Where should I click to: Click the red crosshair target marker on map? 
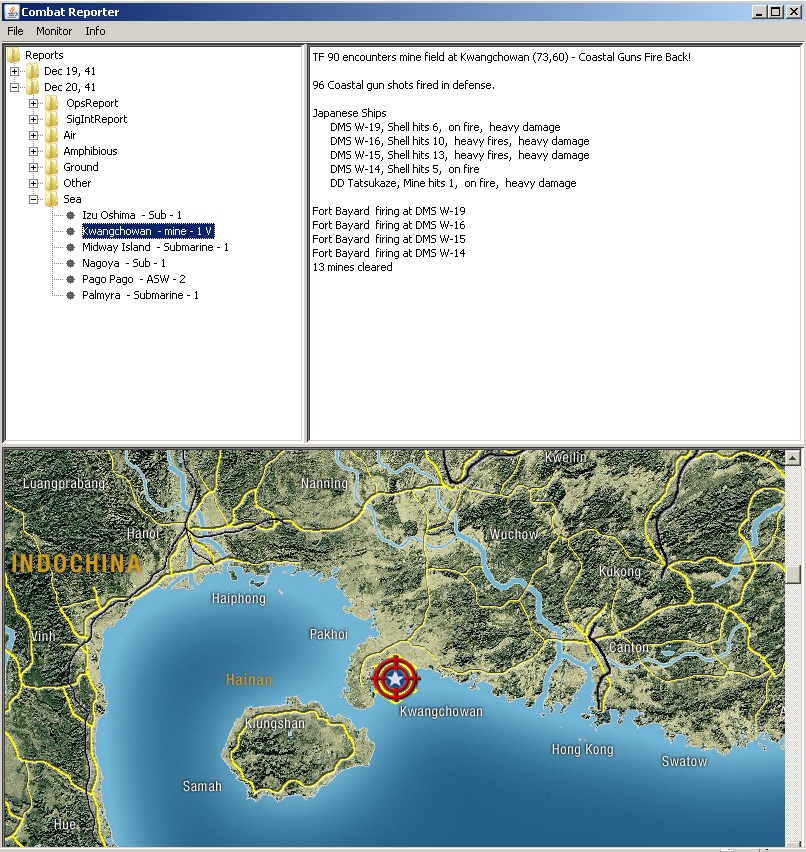click(395, 678)
